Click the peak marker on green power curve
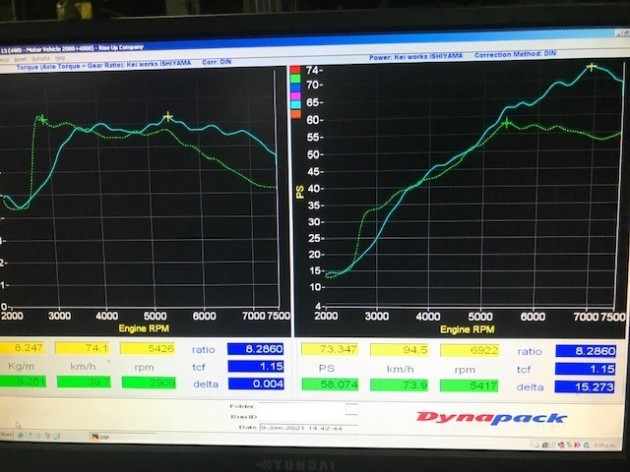 [x=507, y=123]
